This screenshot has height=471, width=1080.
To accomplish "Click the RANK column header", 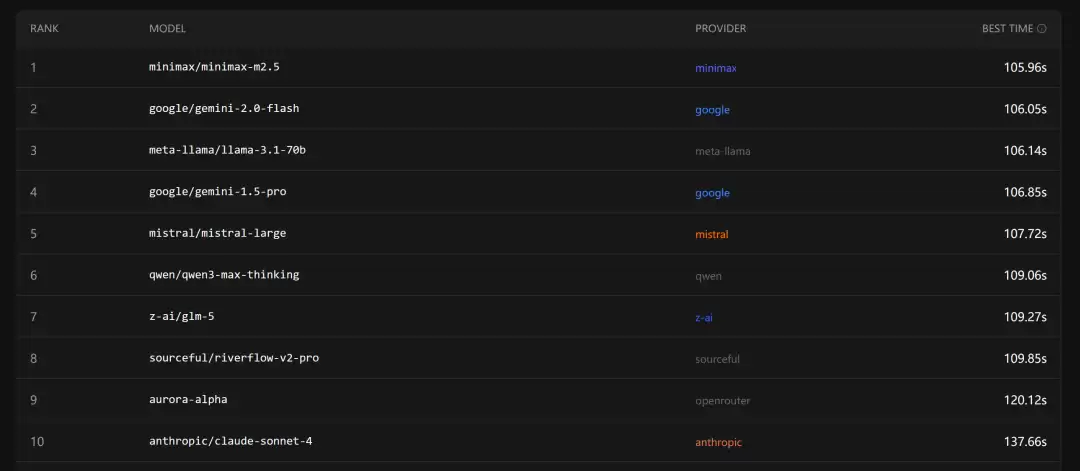I will (42, 29).
